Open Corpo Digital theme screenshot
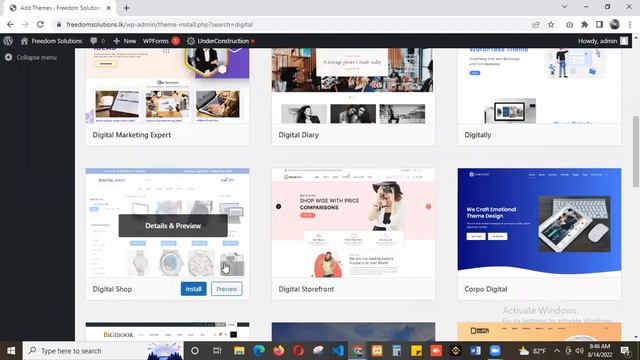The width and height of the screenshot is (640, 360). (539, 223)
